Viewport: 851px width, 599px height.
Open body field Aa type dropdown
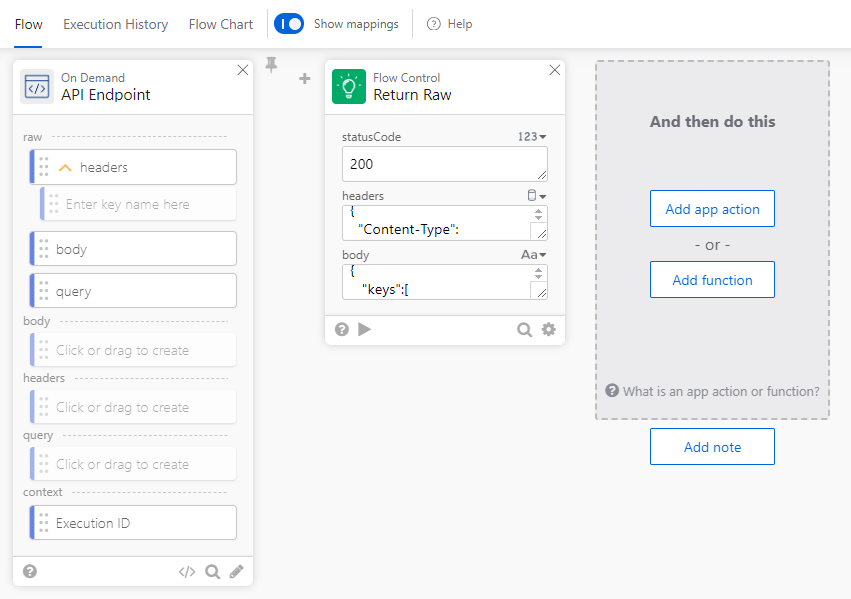pyautogui.click(x=534, y=254)
